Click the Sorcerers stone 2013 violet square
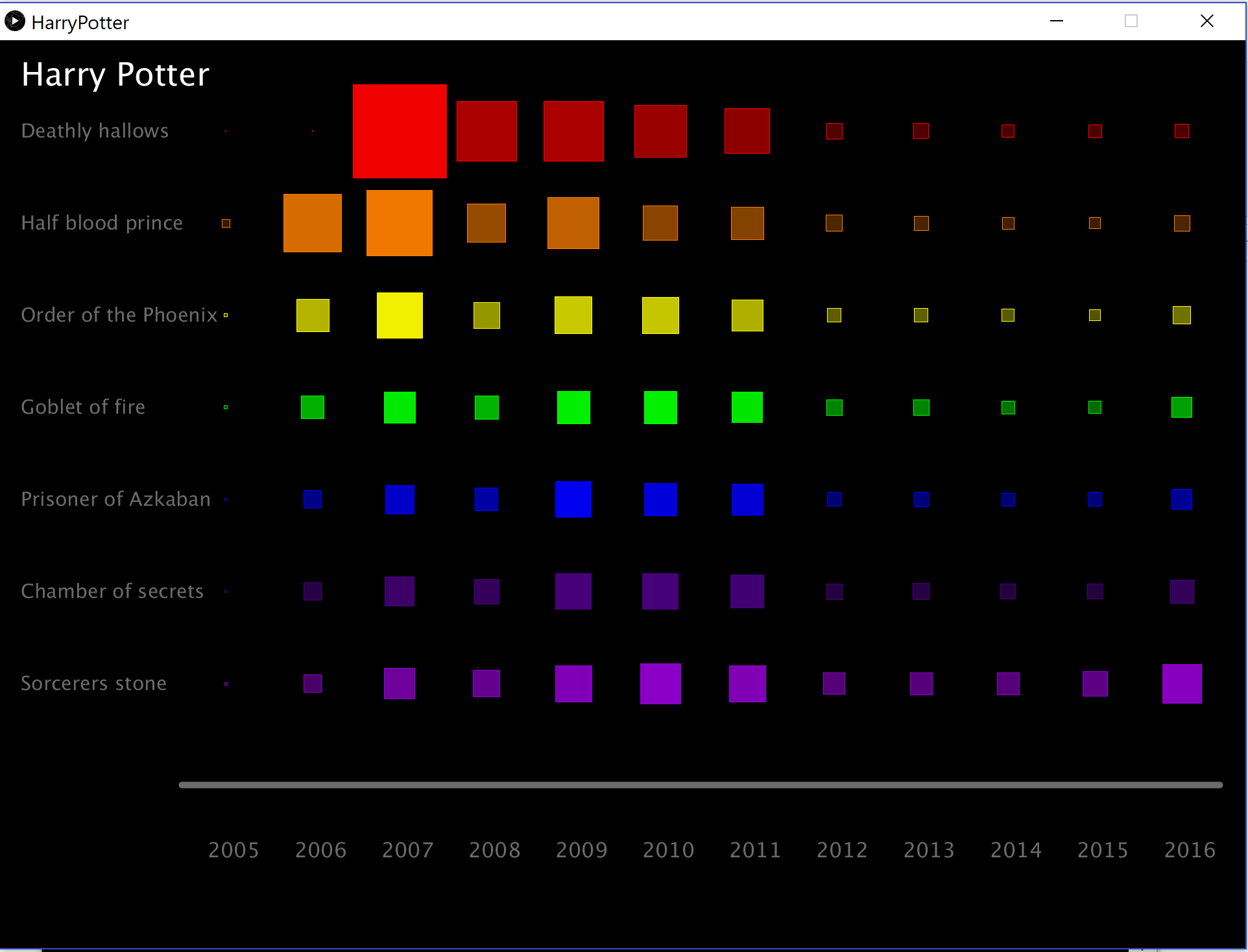1248x952 pixels. click(921, 684)
